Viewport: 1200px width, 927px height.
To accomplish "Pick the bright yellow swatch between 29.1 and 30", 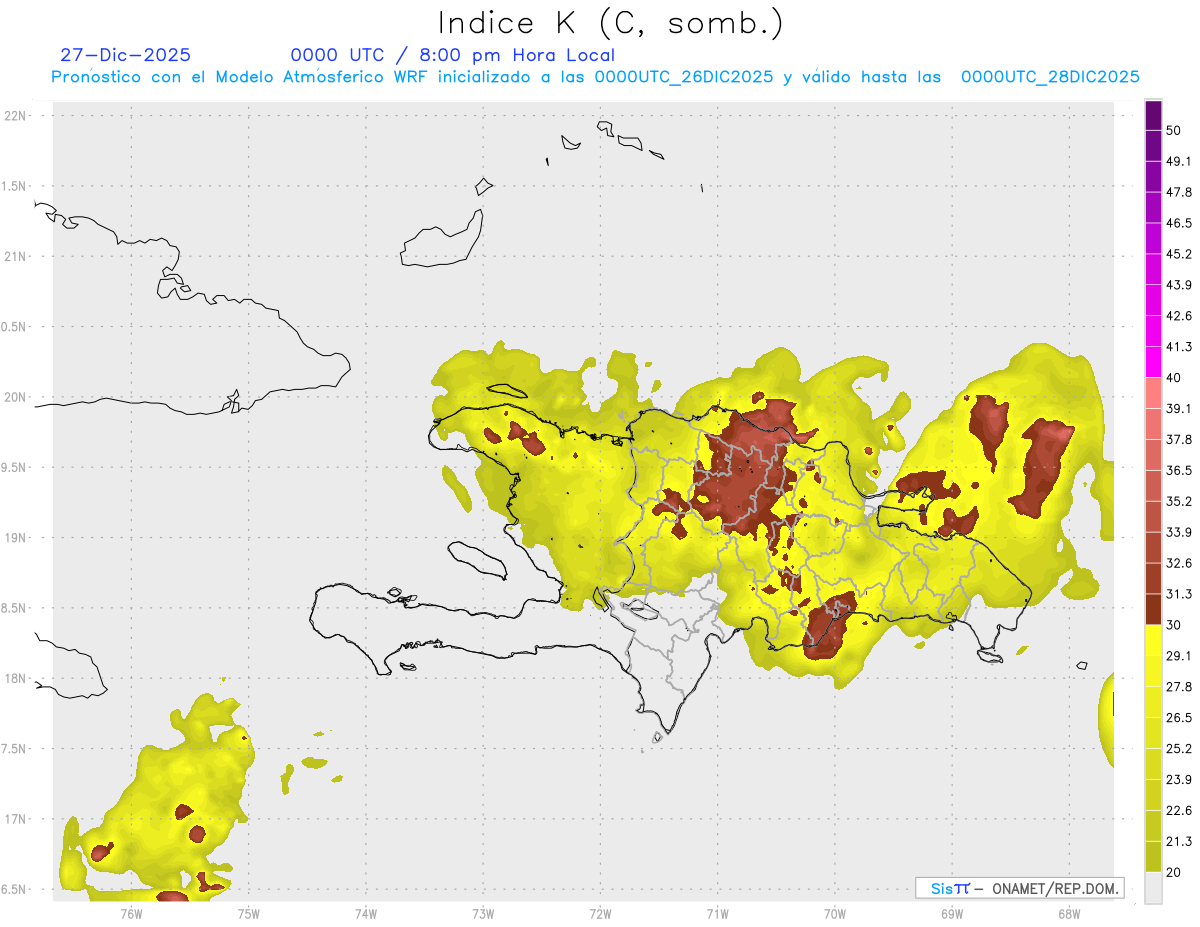I will [x=1153, y=641].
